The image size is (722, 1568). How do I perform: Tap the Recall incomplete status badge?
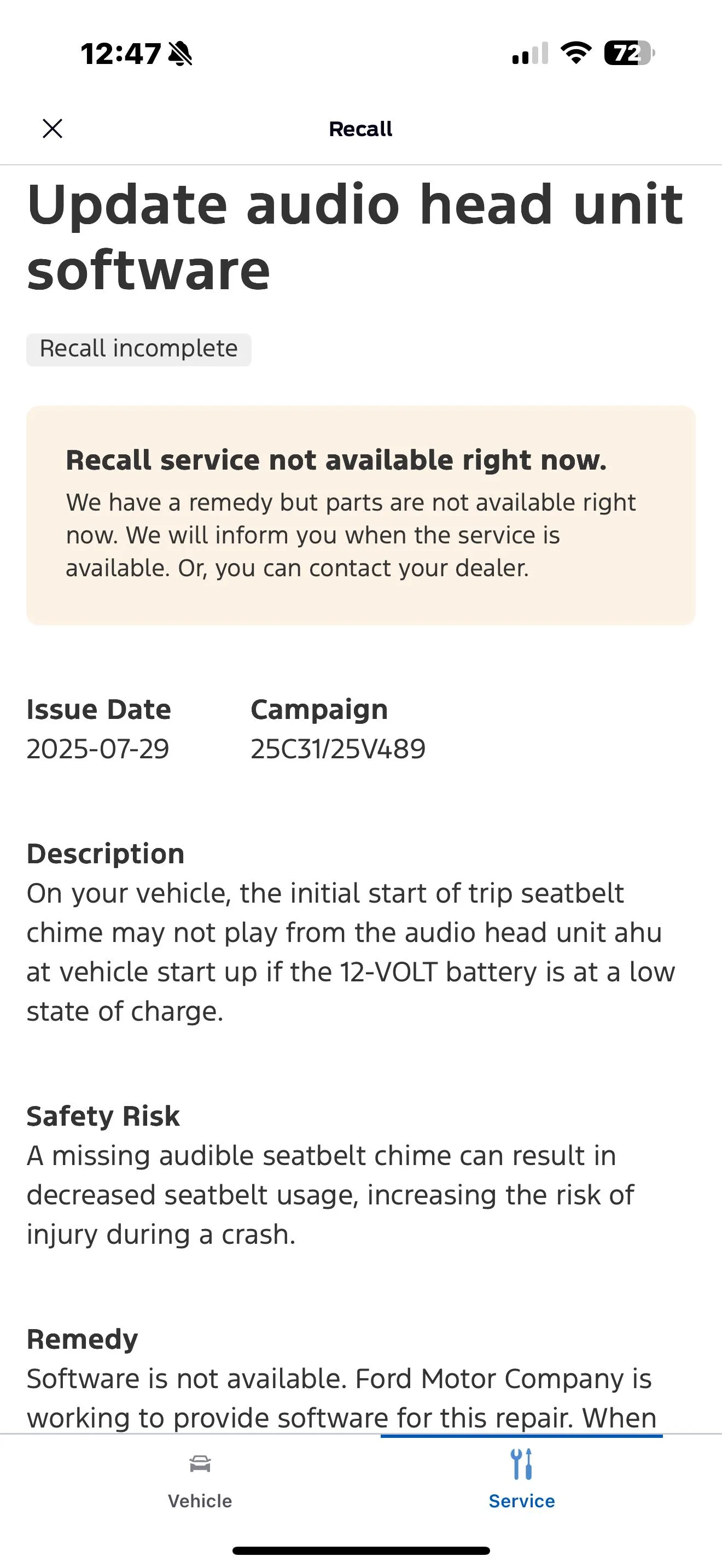click(x=138, y=349)
